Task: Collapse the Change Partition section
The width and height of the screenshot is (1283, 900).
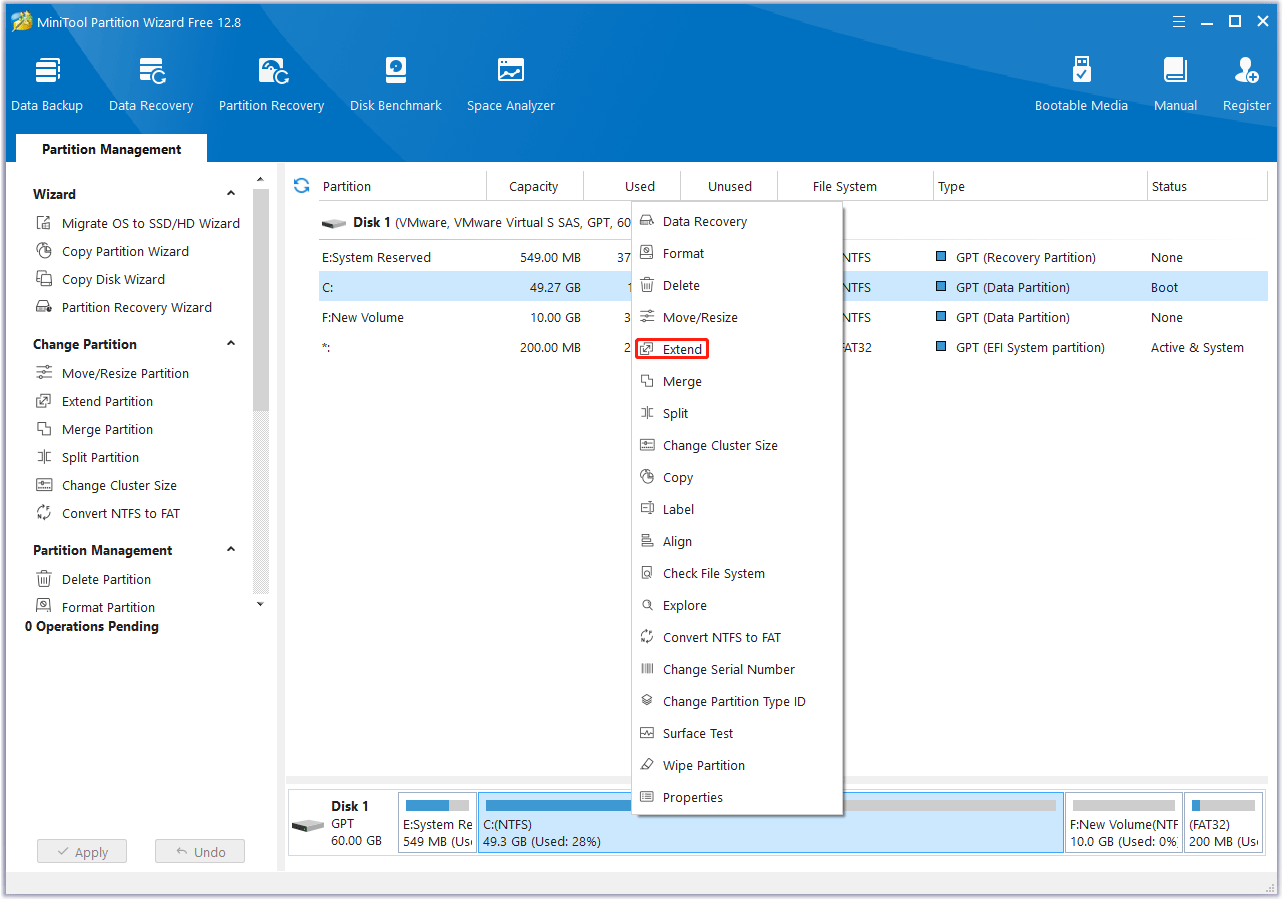Action: pos(231,343)
